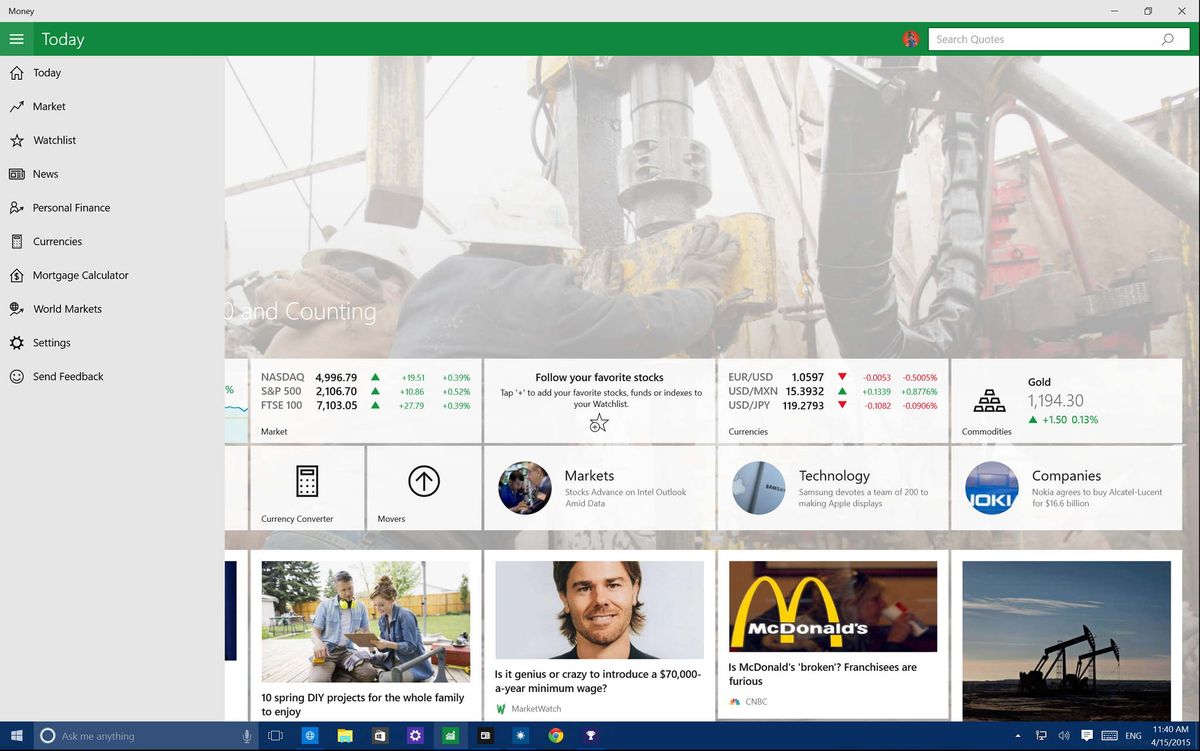Image resolution: width=1200 pixels, height=751 pixels.
Task: Open the Currency Converter tool
Action: [x=309, y=487]
